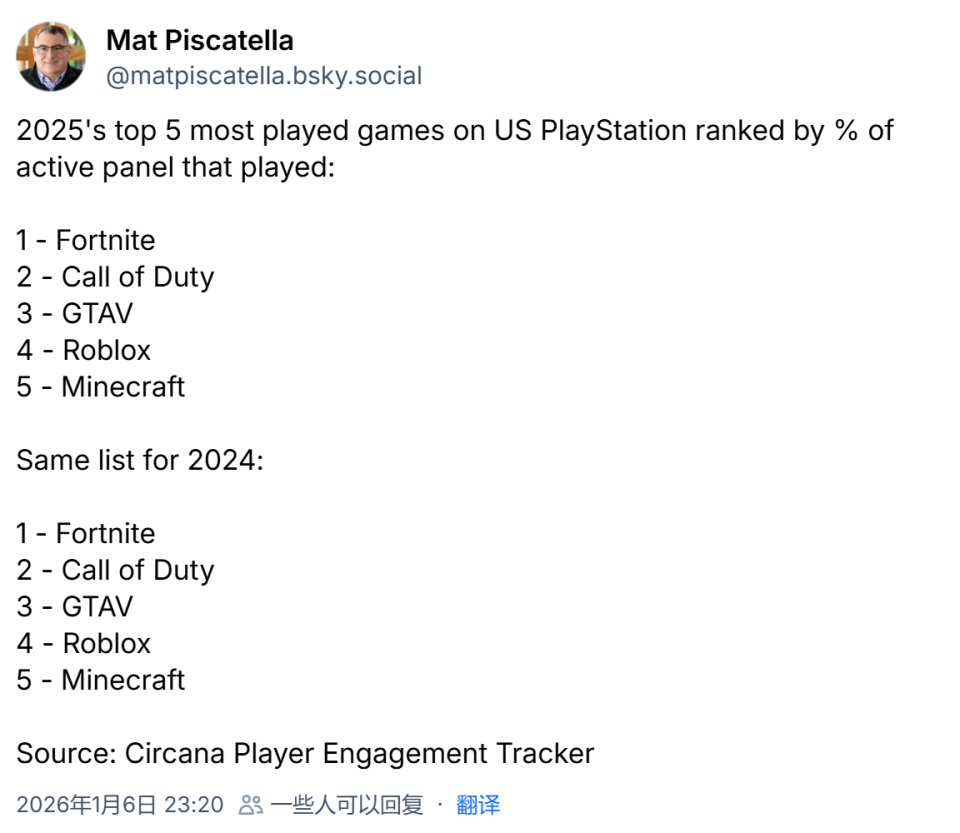Click the @matpiscatella.bsky.social handle
The height and width of the screenshot is (833, 960).
point(264,76)
